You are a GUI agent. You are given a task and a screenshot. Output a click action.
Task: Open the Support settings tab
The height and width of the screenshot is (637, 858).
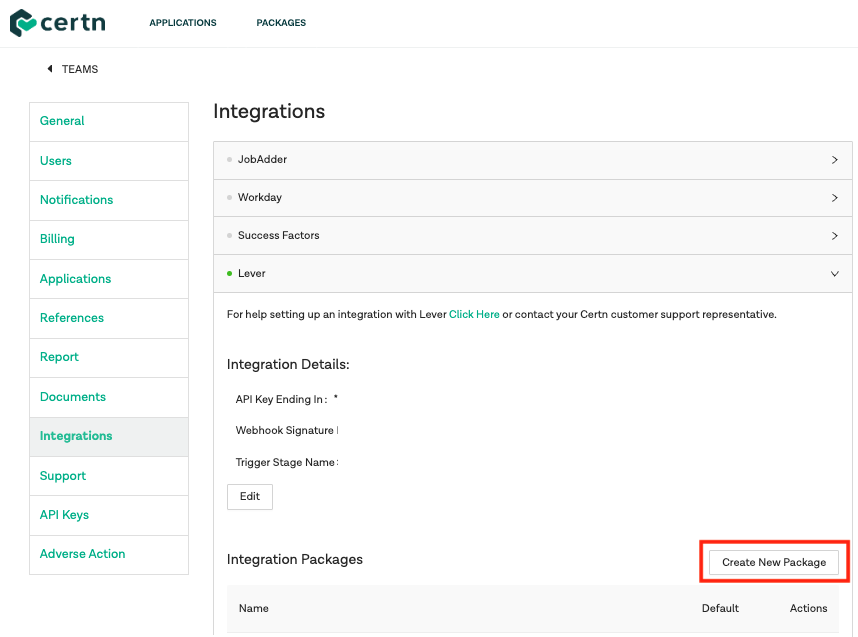coord(109,476)
